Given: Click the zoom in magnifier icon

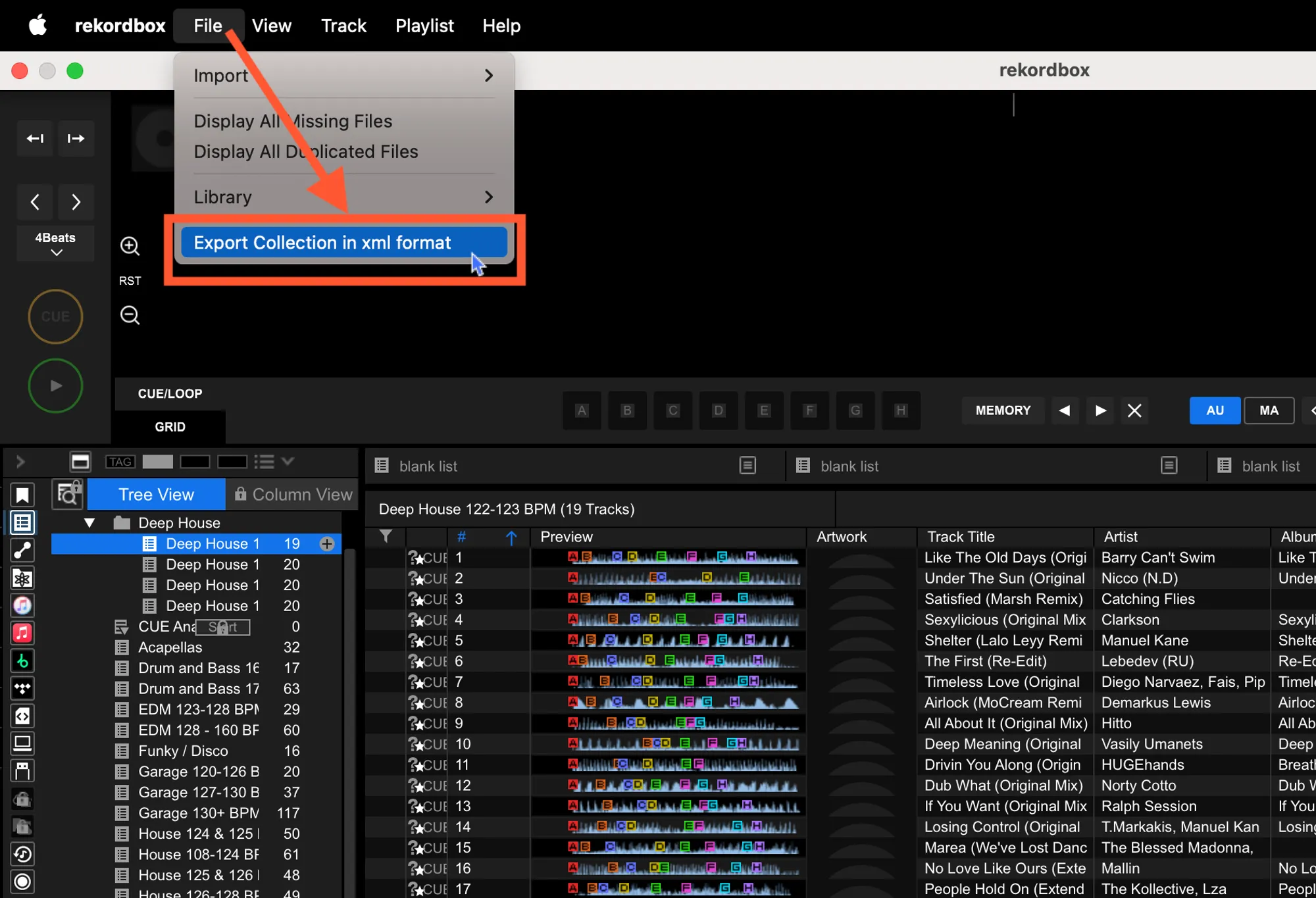Looking at the screenshot, I should click(130, 246).
